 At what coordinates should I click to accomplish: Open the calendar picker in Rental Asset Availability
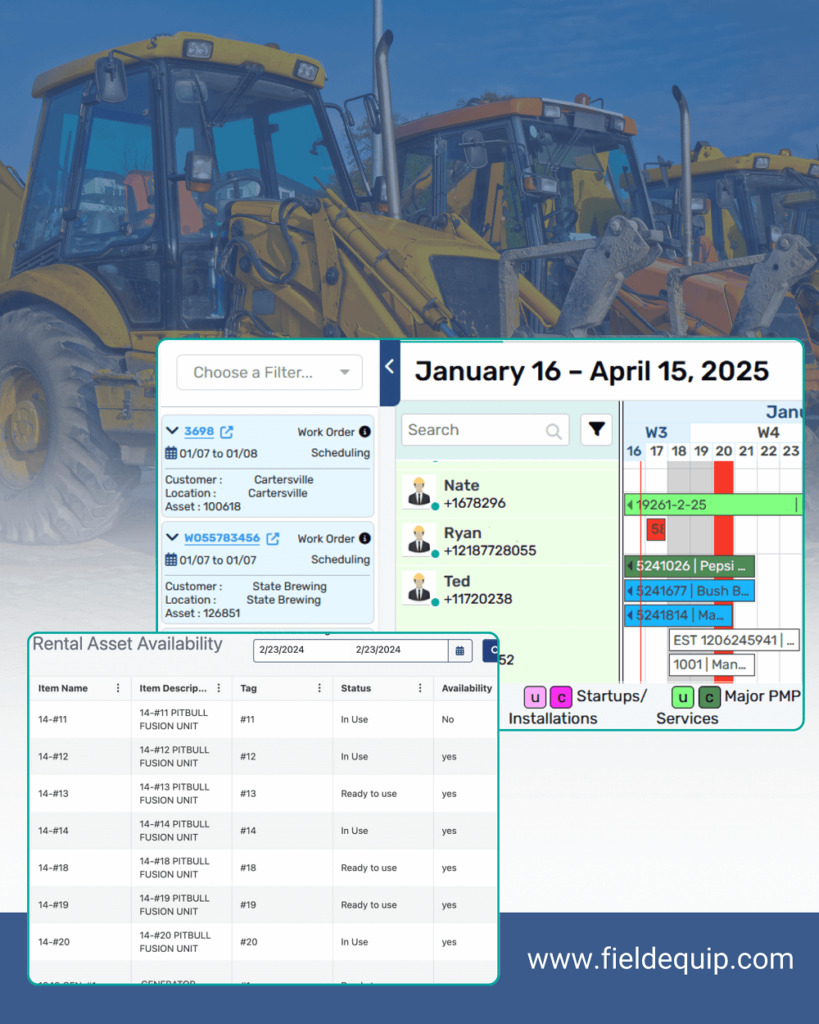tap(460, 650)
